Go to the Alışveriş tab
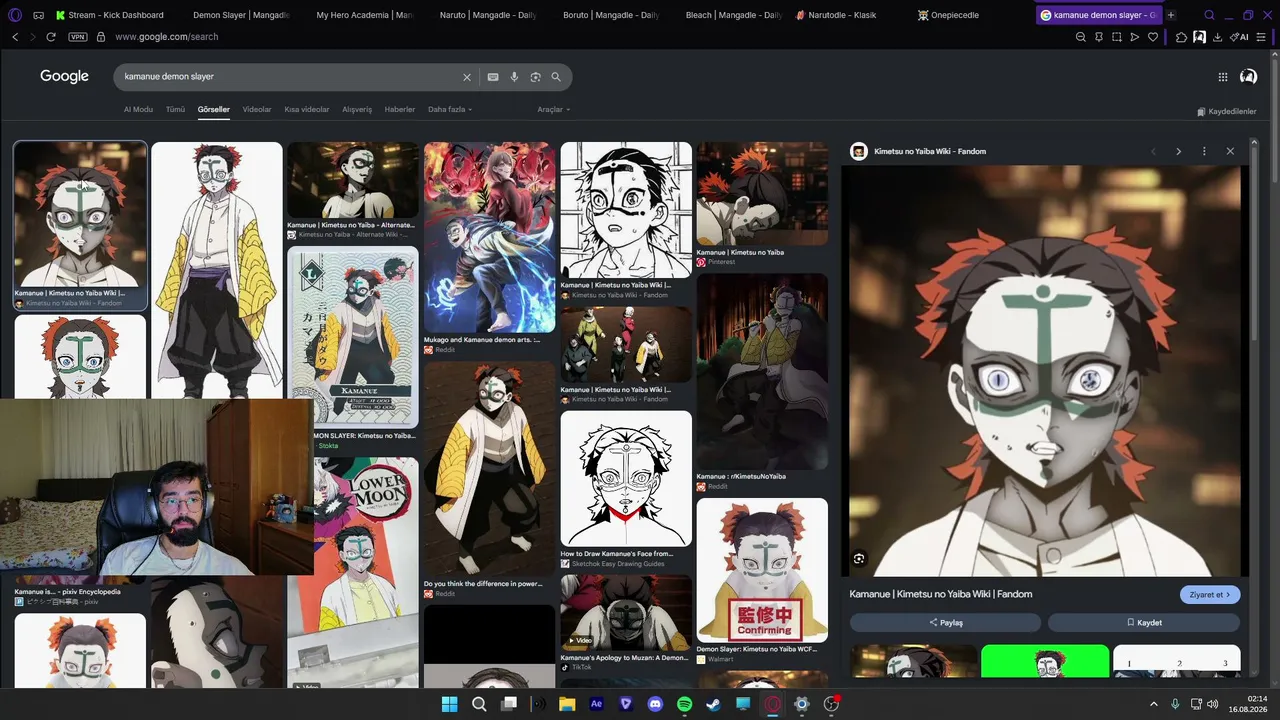This screenshot has height=720, width=1280. coord(357,109)
